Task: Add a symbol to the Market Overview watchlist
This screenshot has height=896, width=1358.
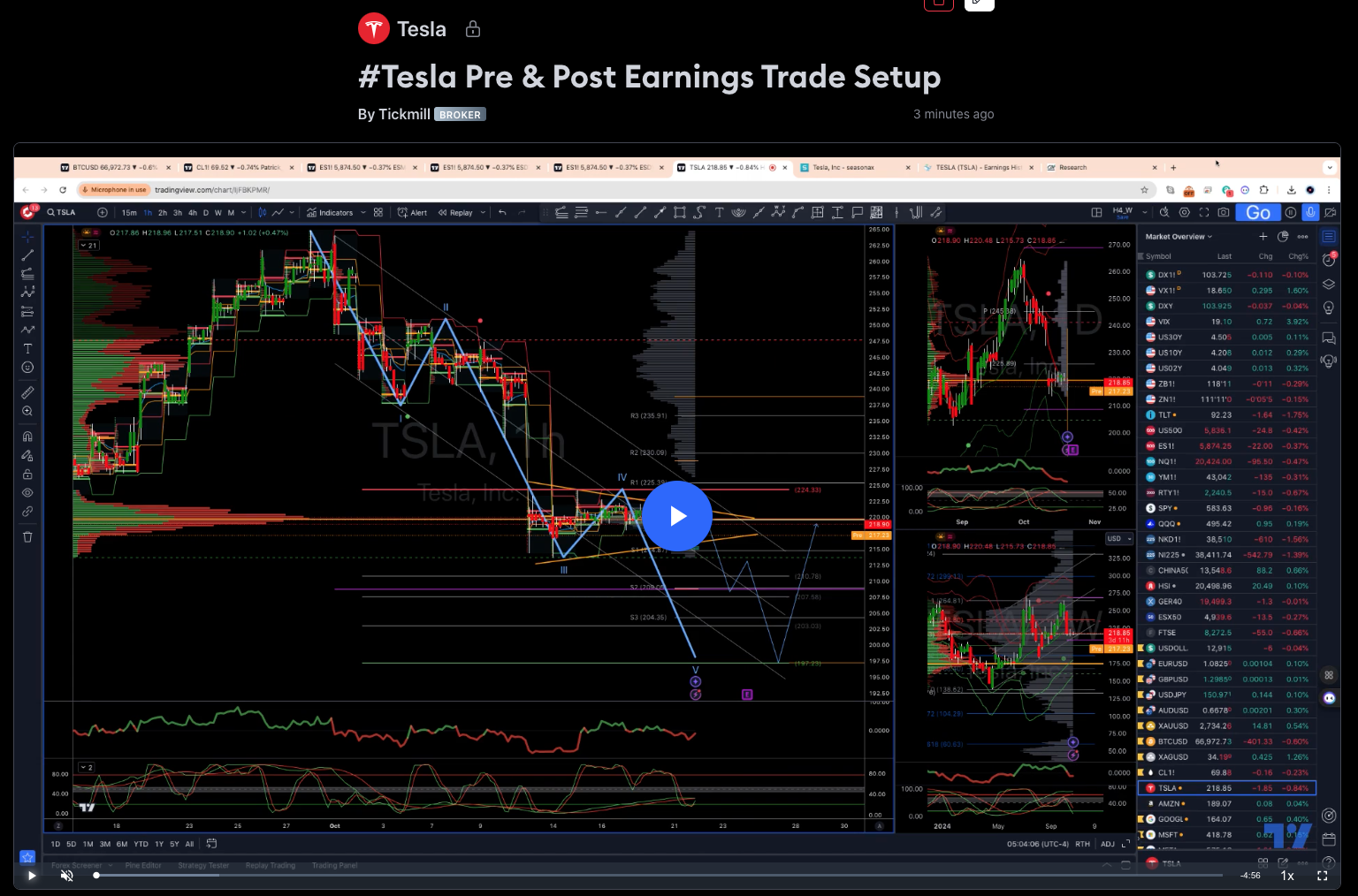Action: pyautogui.click(x=1263, y=237)
